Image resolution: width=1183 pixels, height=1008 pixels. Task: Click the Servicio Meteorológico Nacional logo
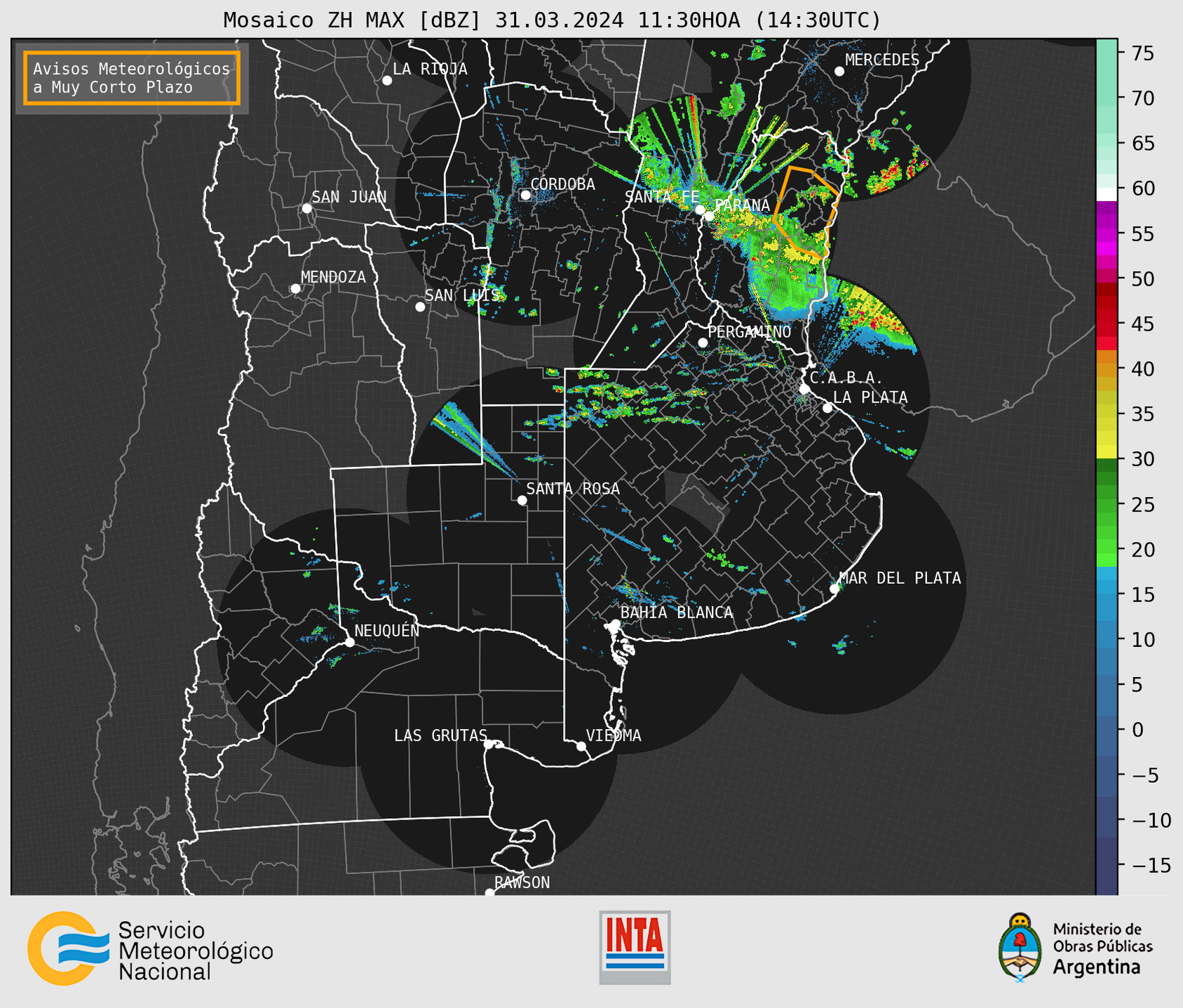(x=150, y=948)
